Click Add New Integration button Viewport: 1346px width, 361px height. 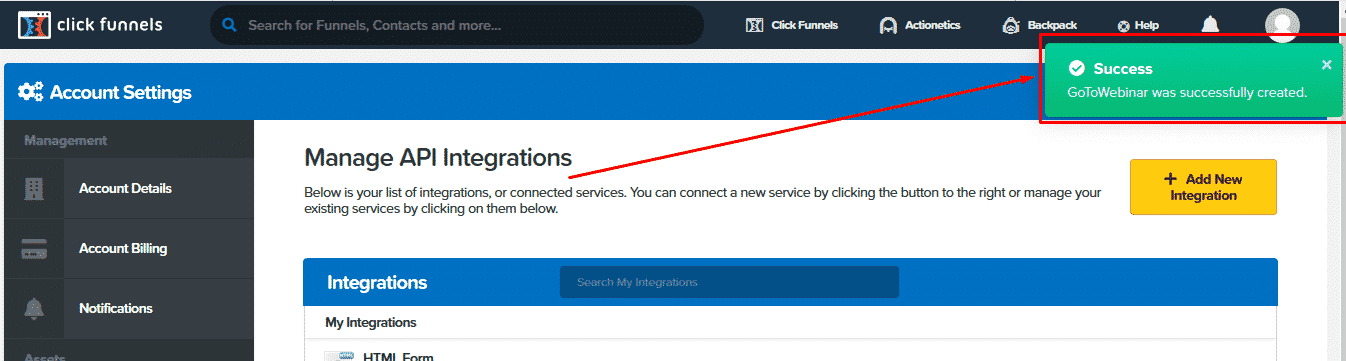pyautogui.click(x=1203, y=187)
